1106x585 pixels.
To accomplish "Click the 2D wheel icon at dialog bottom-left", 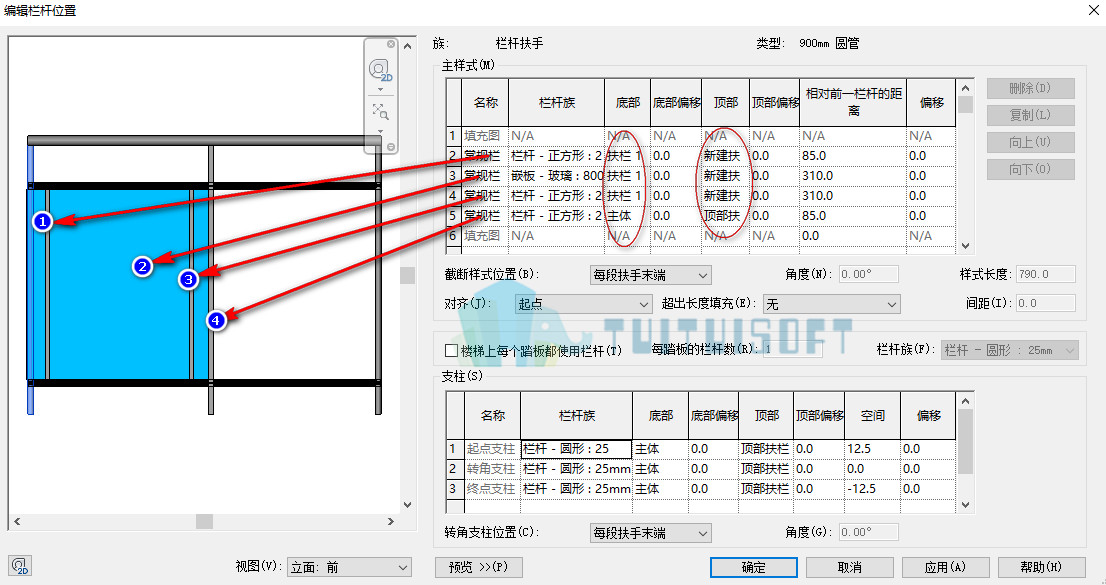I will click(20, 566).
